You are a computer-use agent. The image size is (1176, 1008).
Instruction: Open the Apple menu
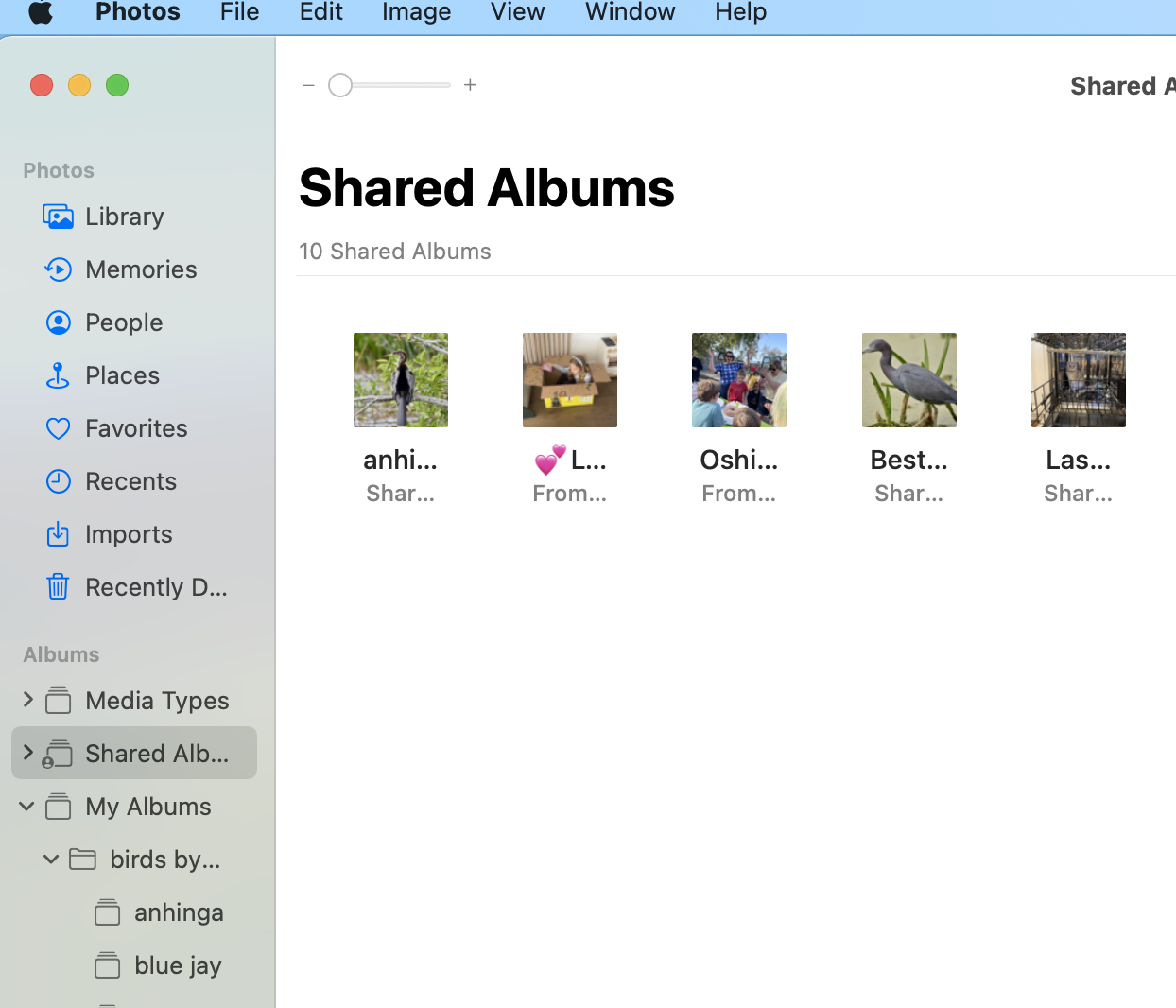(41, 12)
